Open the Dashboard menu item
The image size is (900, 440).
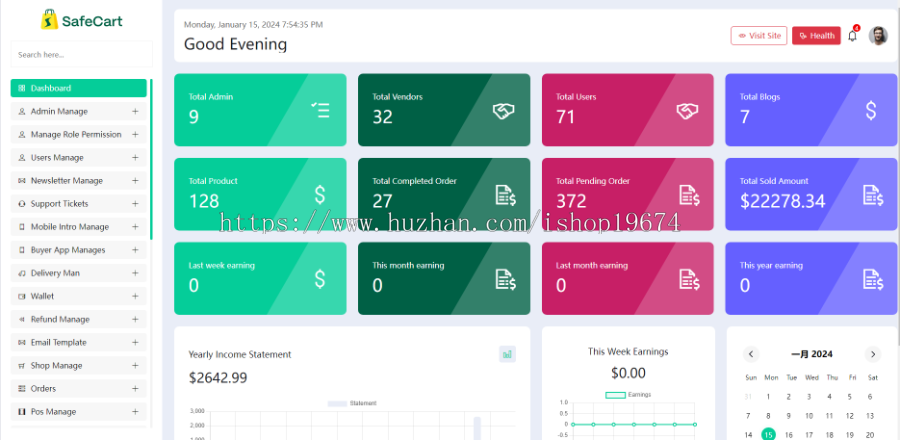(79, 88)
